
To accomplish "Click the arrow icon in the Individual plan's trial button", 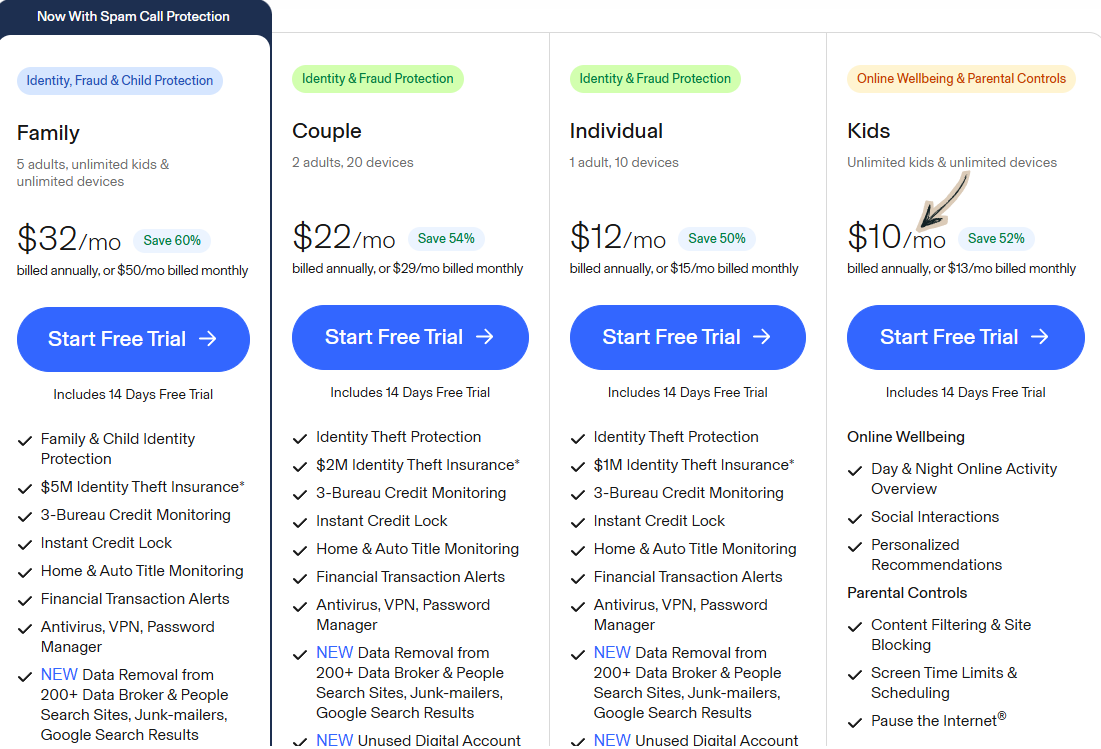I will pyautogui.click(x=761, y=337).
